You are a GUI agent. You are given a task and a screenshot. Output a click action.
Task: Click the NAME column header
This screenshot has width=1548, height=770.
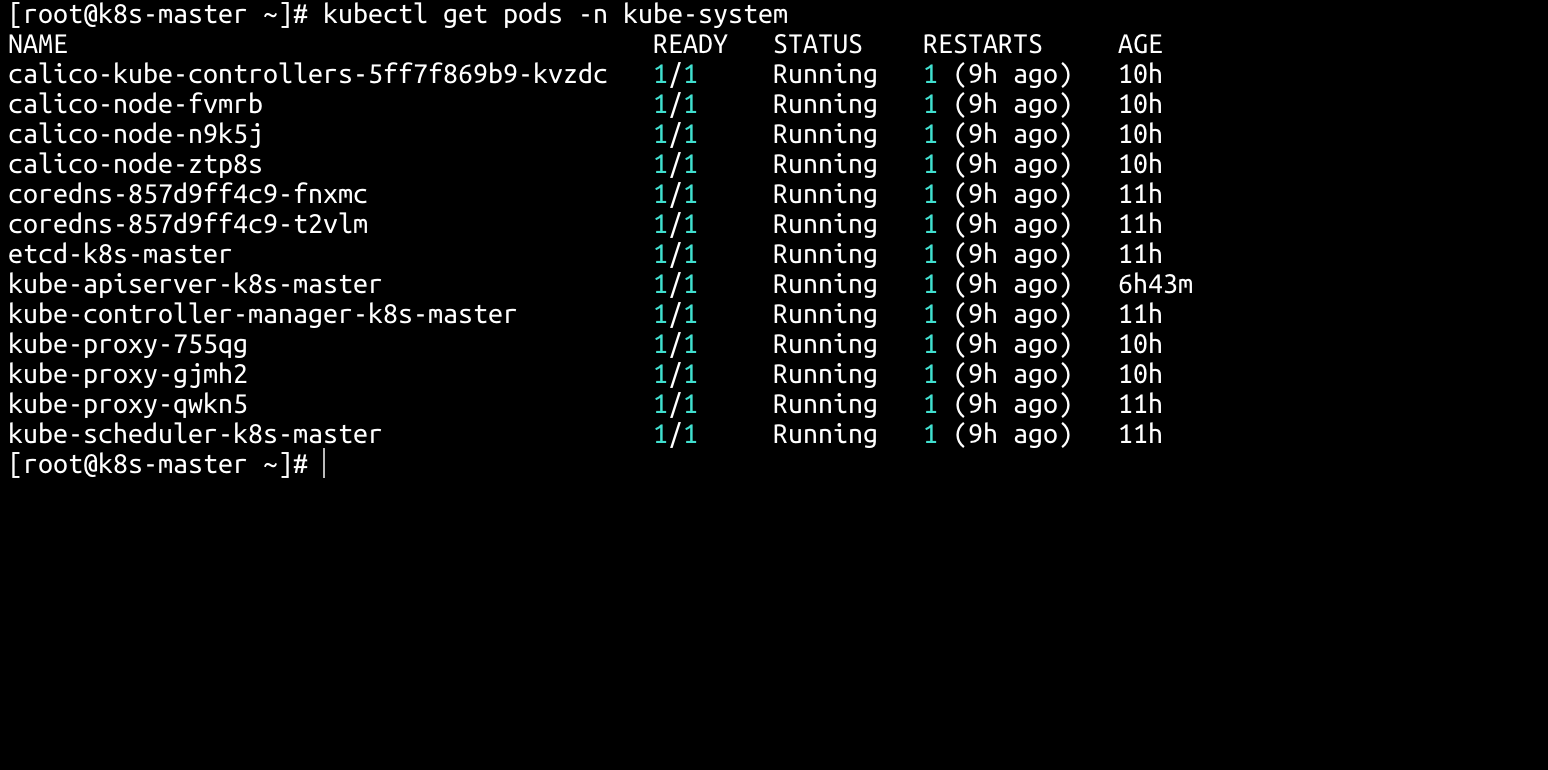[x=38, y=45]
